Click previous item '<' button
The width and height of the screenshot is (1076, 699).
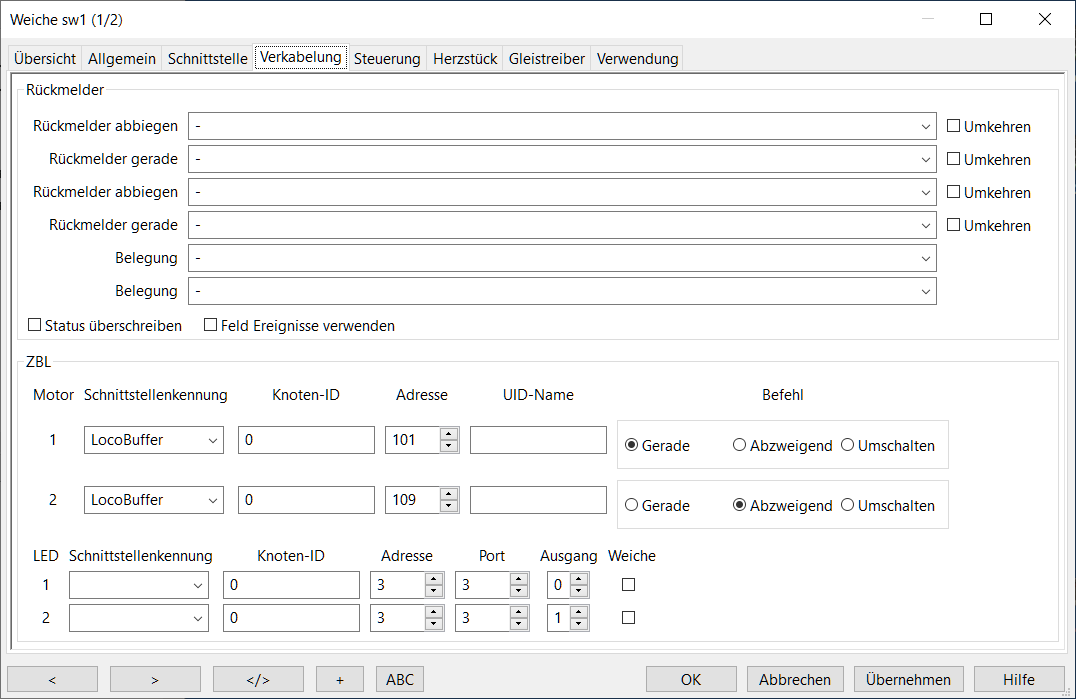tap(52, 679)
